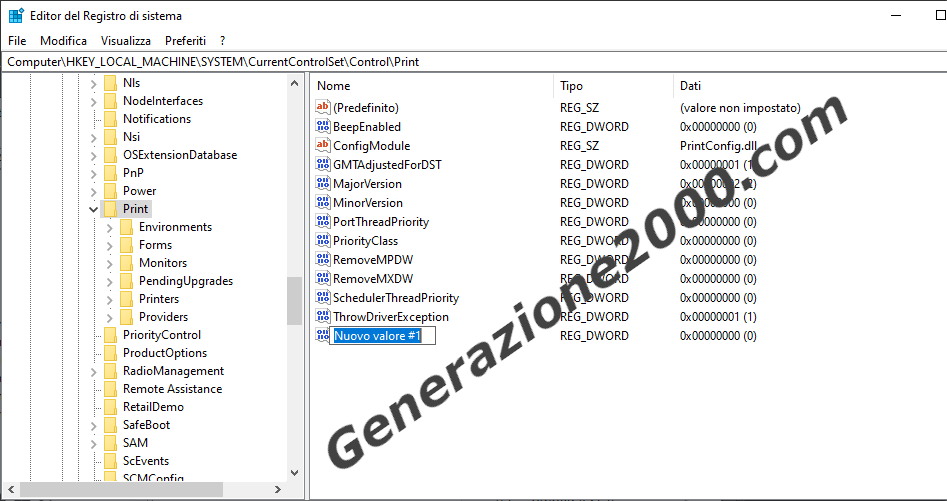
Task: Click the MinorVersion DWORD icon
Action: [323, 202]
